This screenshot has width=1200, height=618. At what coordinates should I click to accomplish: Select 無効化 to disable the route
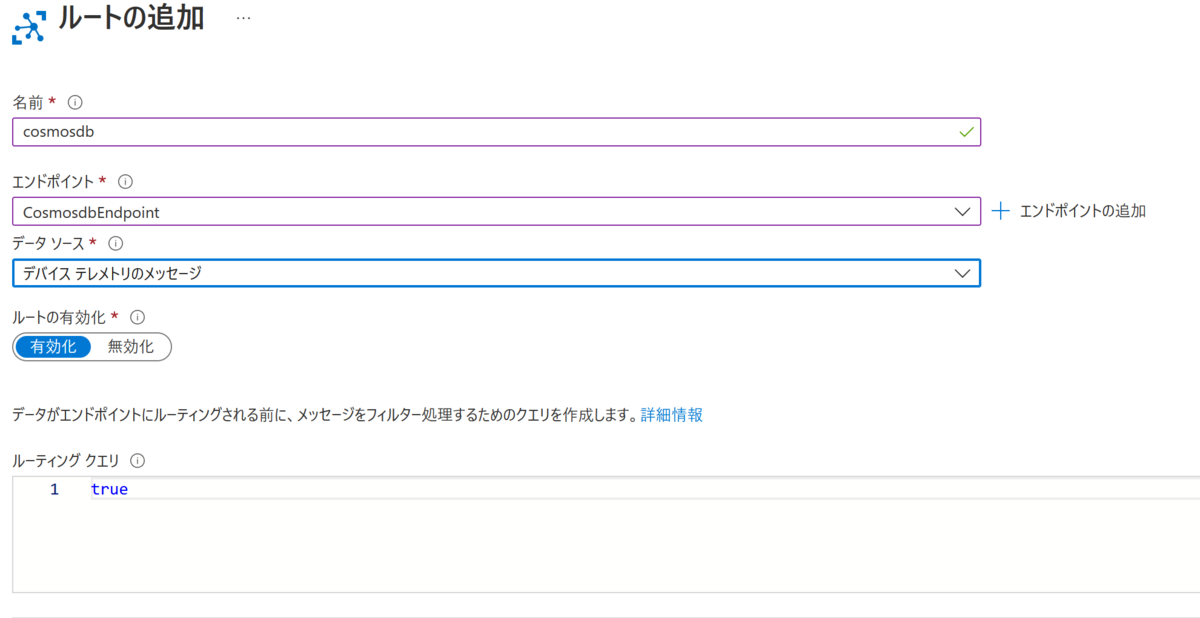pyautogui.click(x=131, y=346)
